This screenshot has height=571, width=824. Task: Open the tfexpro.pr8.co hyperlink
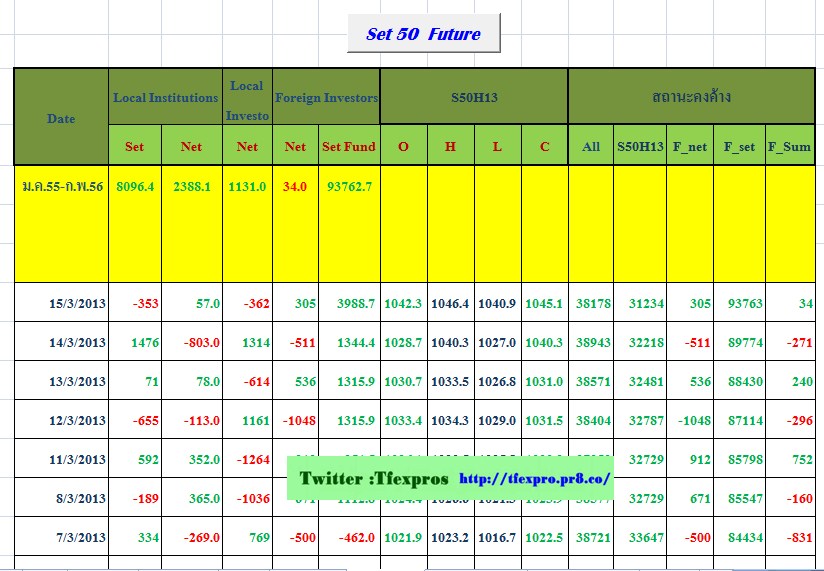click(x=534, y=479)
